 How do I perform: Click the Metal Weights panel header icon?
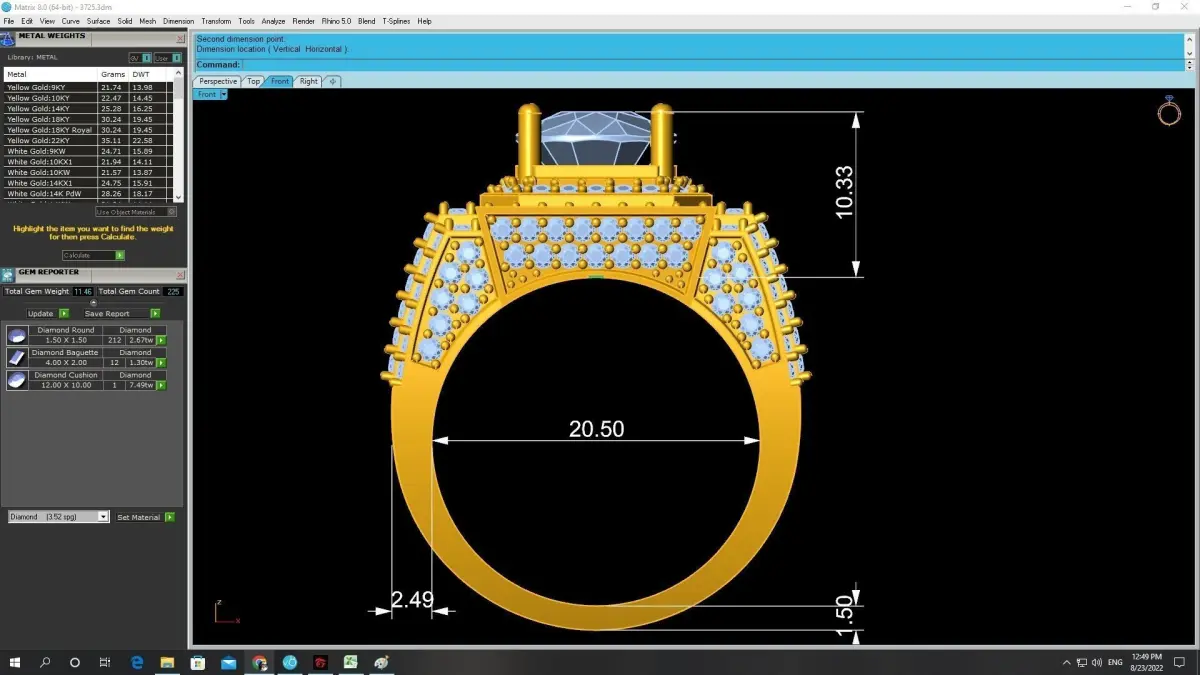pos(8,39)
